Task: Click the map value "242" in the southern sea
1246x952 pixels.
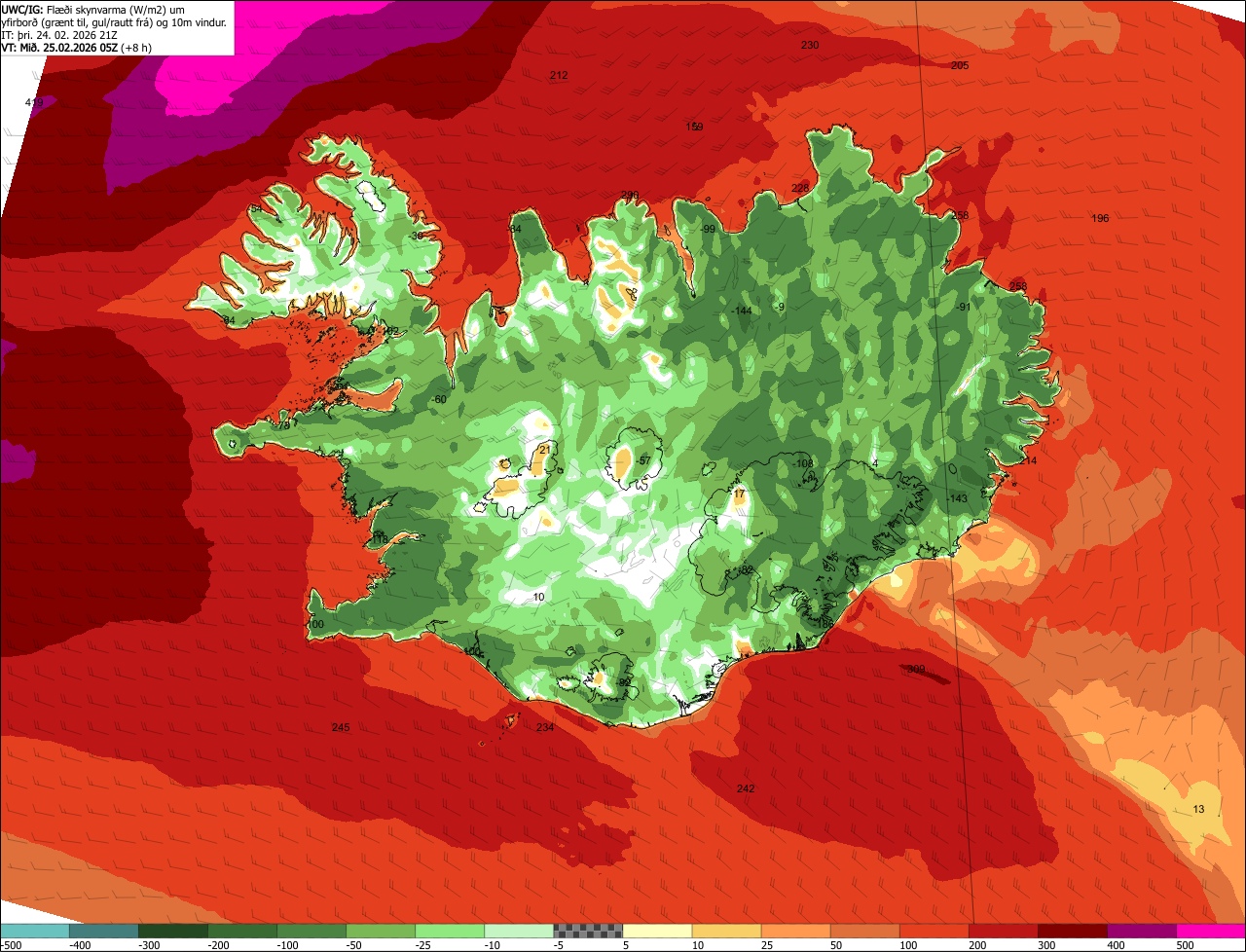Action: [x=746, y=788]
